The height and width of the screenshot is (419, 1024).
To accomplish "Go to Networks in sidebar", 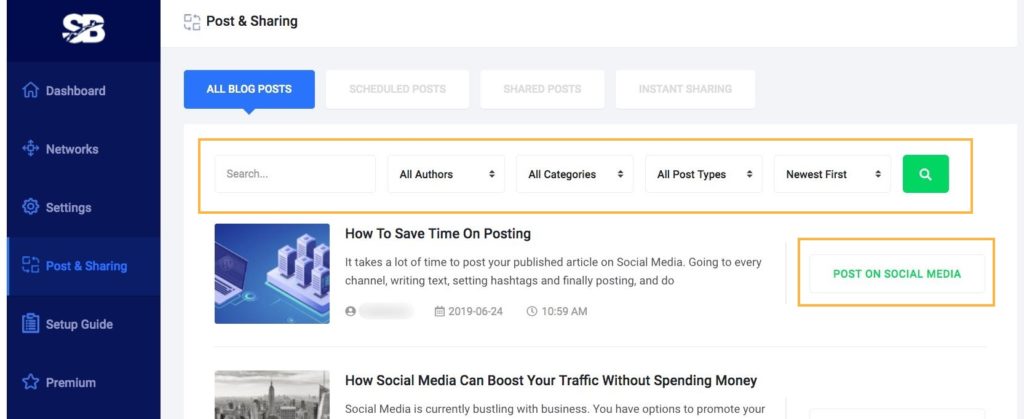I will (x=84, y=149).
